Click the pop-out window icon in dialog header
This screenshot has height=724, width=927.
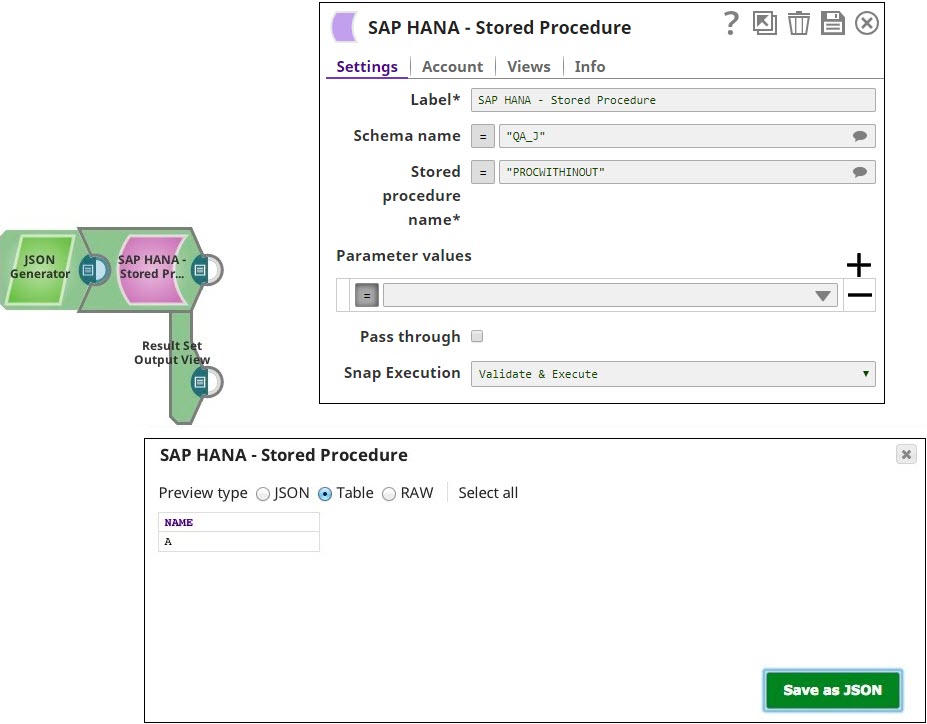pyautogui.click(x=764, y=24)
